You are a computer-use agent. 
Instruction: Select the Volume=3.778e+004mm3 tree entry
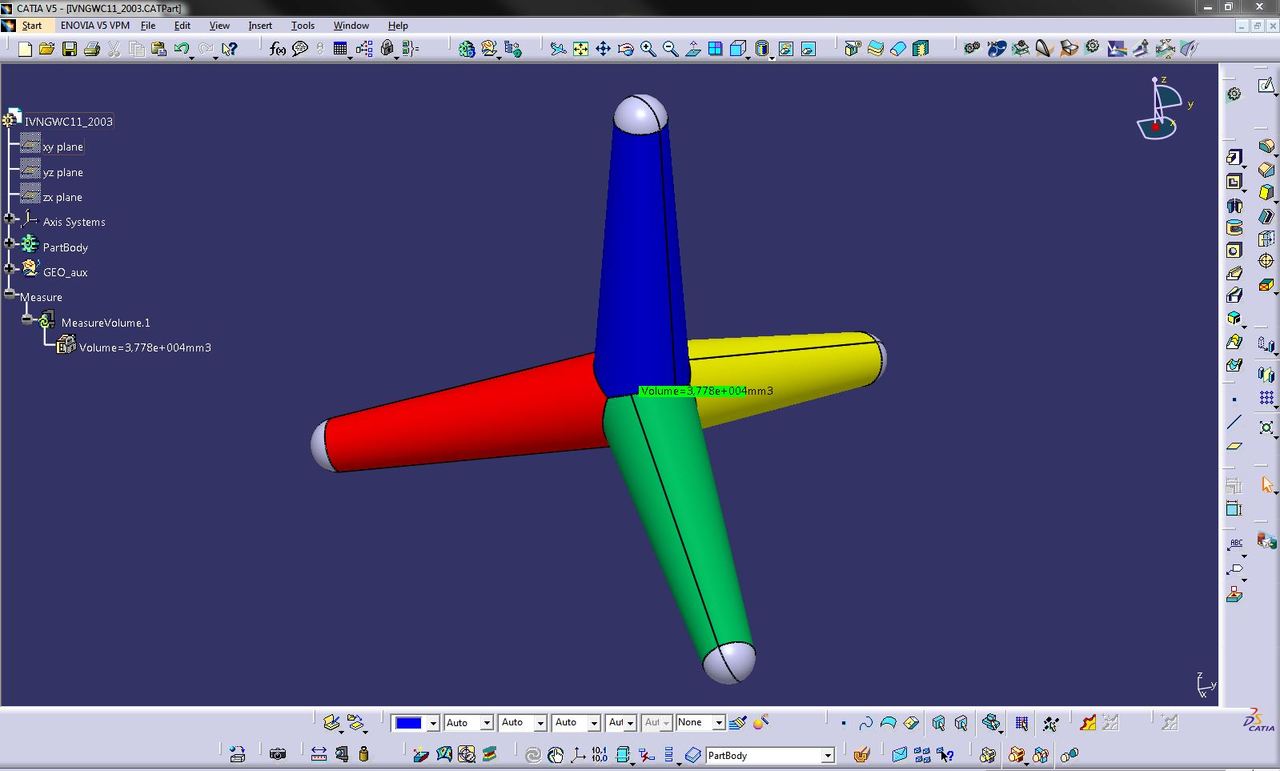145,347
